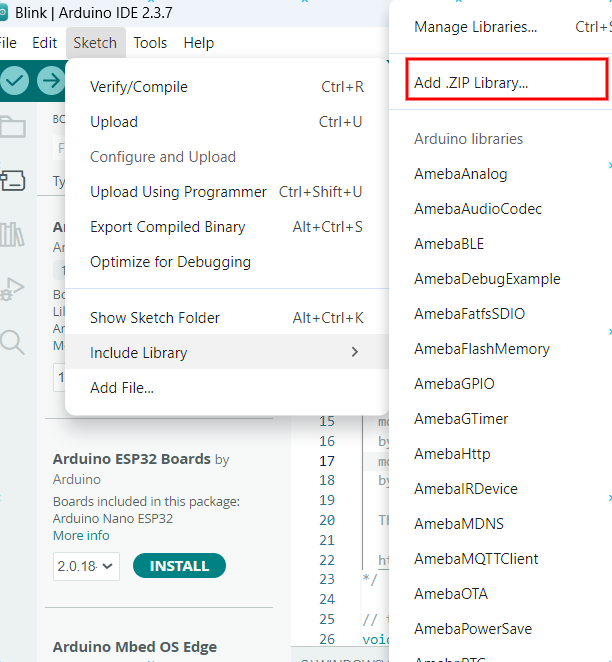The width and height of the screenshot is (612, 662).
Task: Open the Help menu
Action: click(199, 43)
